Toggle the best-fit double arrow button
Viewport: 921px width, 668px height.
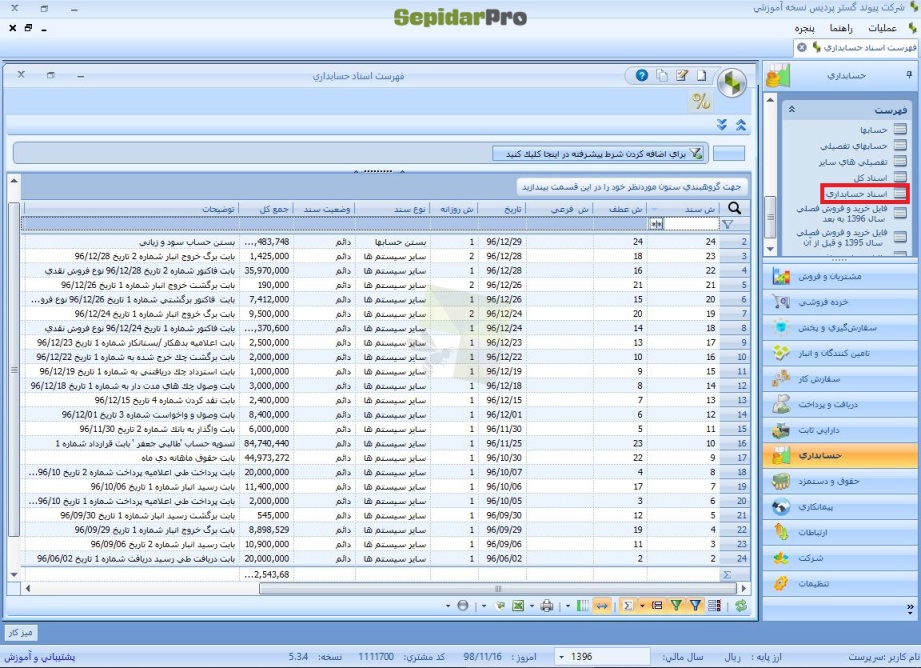pos(602,606)
